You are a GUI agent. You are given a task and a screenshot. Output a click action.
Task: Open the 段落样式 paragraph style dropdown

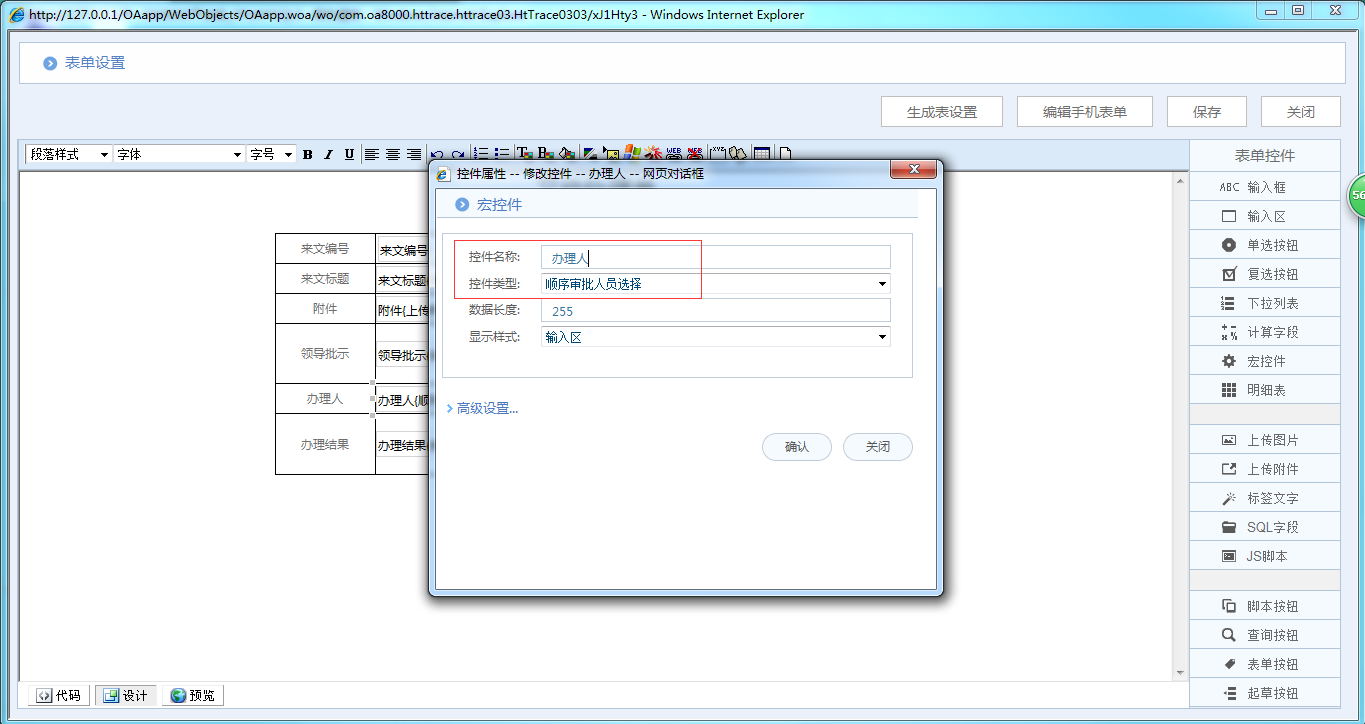(69, 154)
